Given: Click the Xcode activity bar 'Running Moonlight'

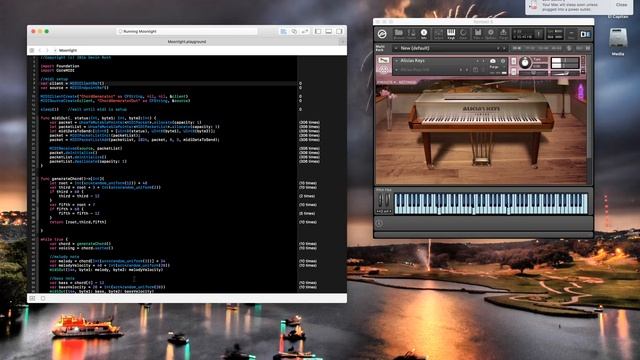Looking at the screenshot, I should pyautogui.click(x=187, y=31).
